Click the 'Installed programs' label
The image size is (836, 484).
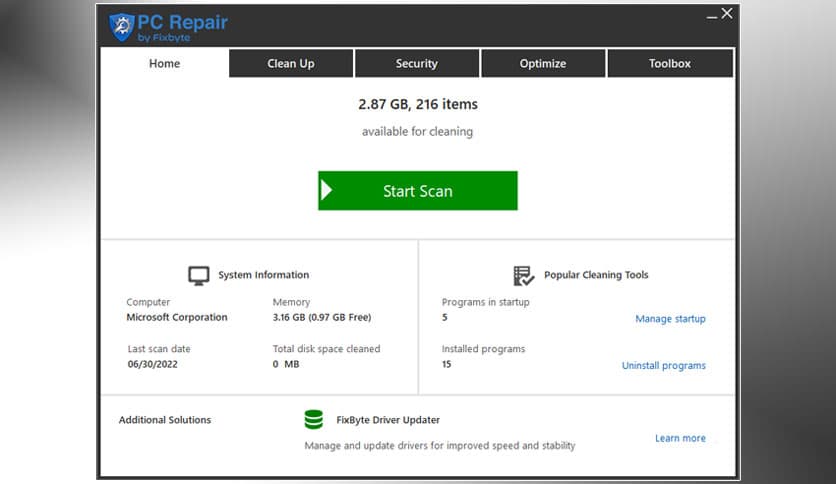point(483,349)
